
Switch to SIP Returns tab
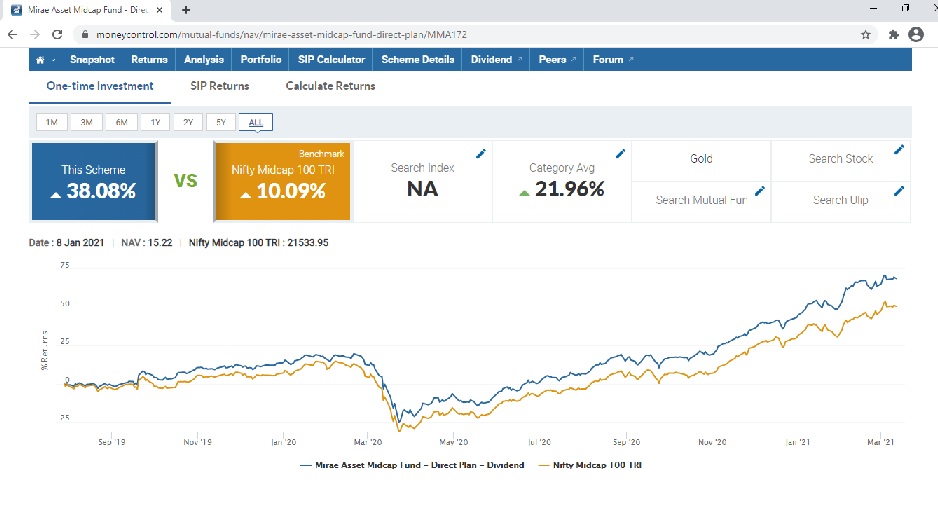(x=220, y=86)
